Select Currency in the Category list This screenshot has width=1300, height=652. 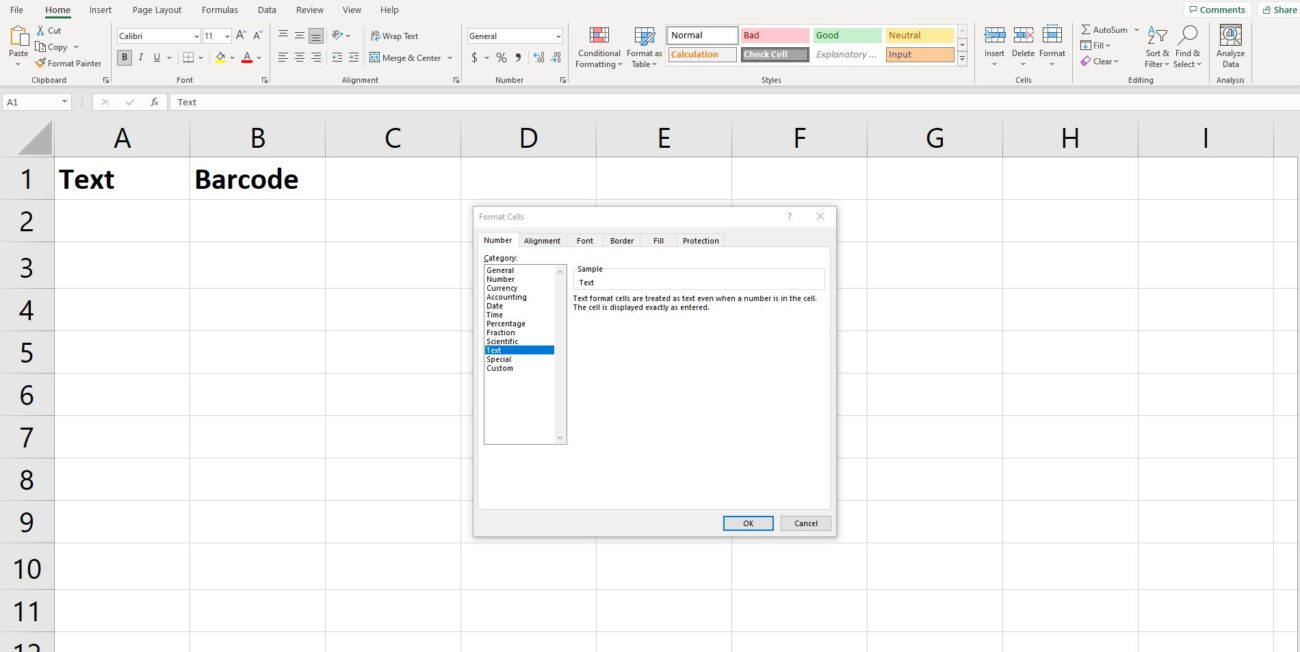502,288
